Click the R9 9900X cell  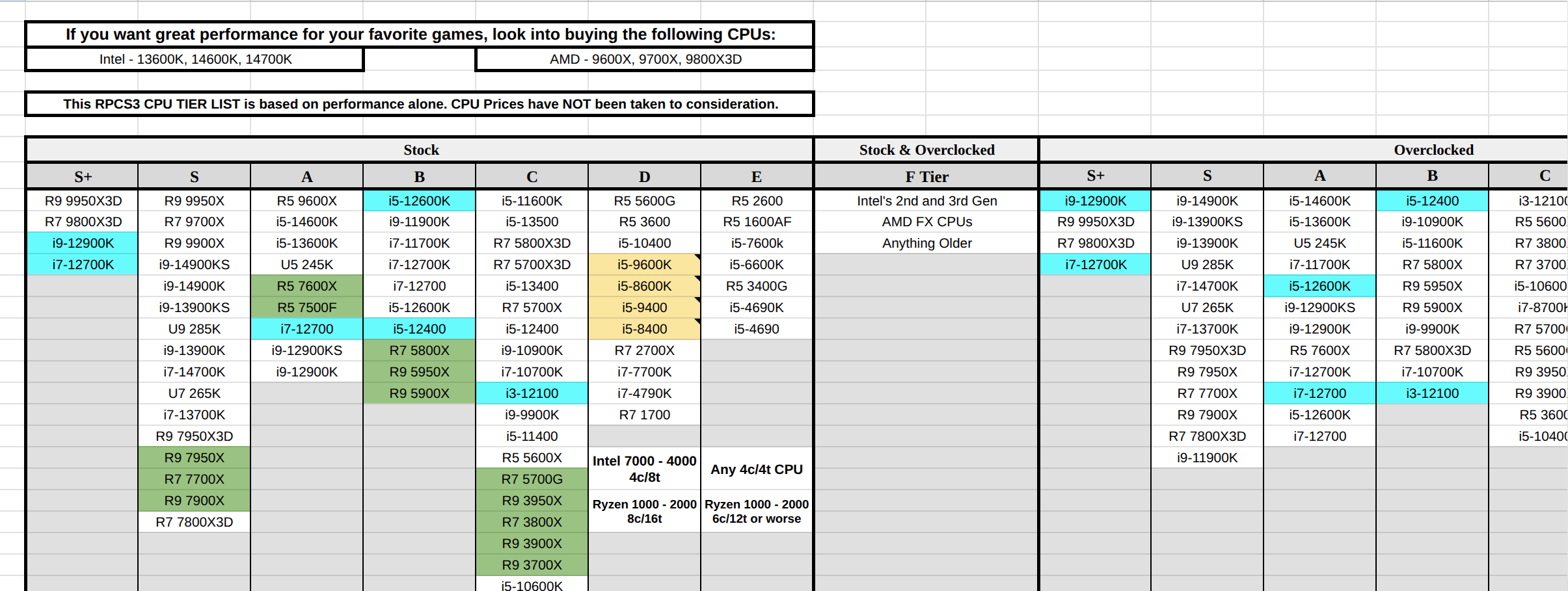tap(194, 243)
